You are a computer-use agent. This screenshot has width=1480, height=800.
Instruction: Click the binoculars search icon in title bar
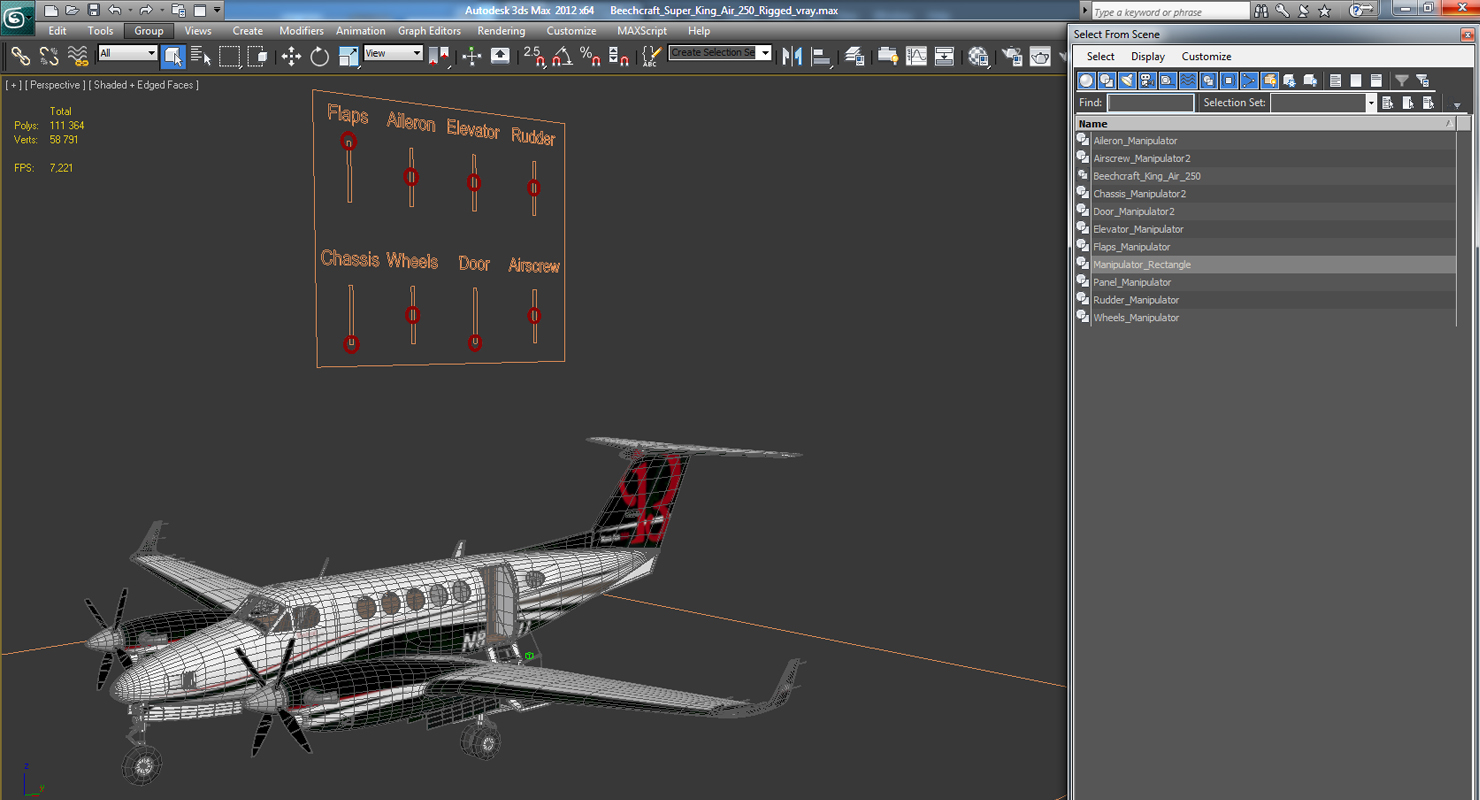(x=1261, y=10)
